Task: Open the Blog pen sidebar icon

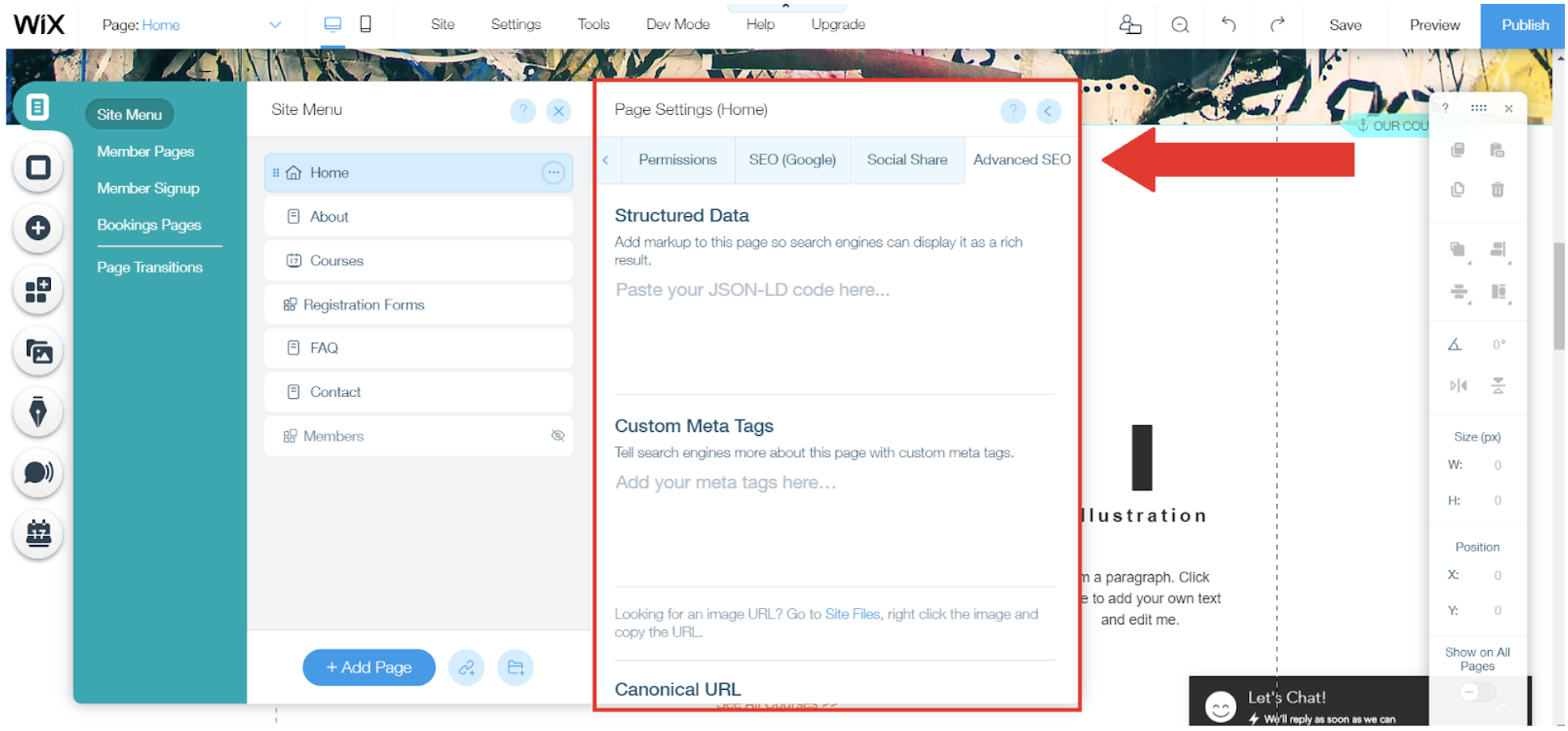Action: click(38, 412)
